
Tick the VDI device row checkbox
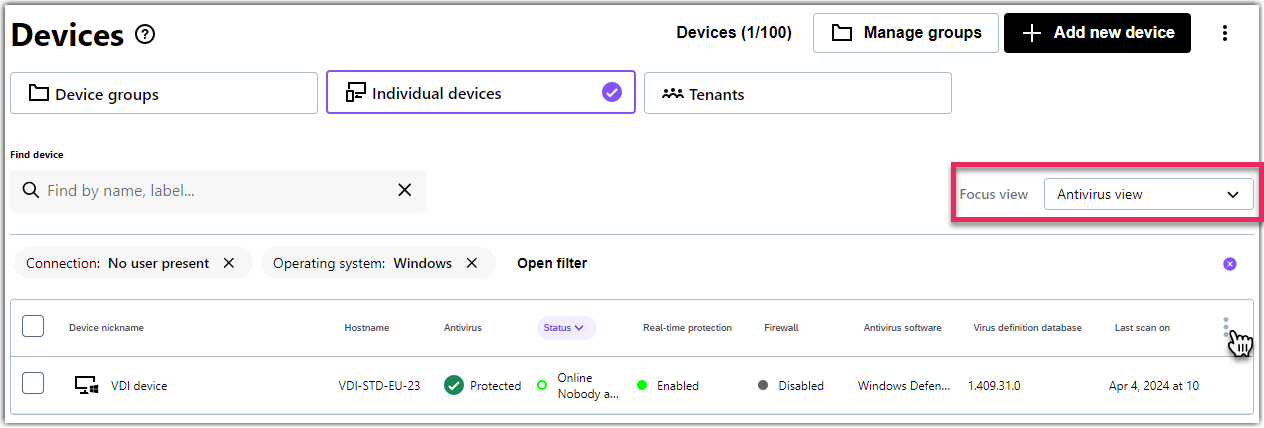point(33,383)
